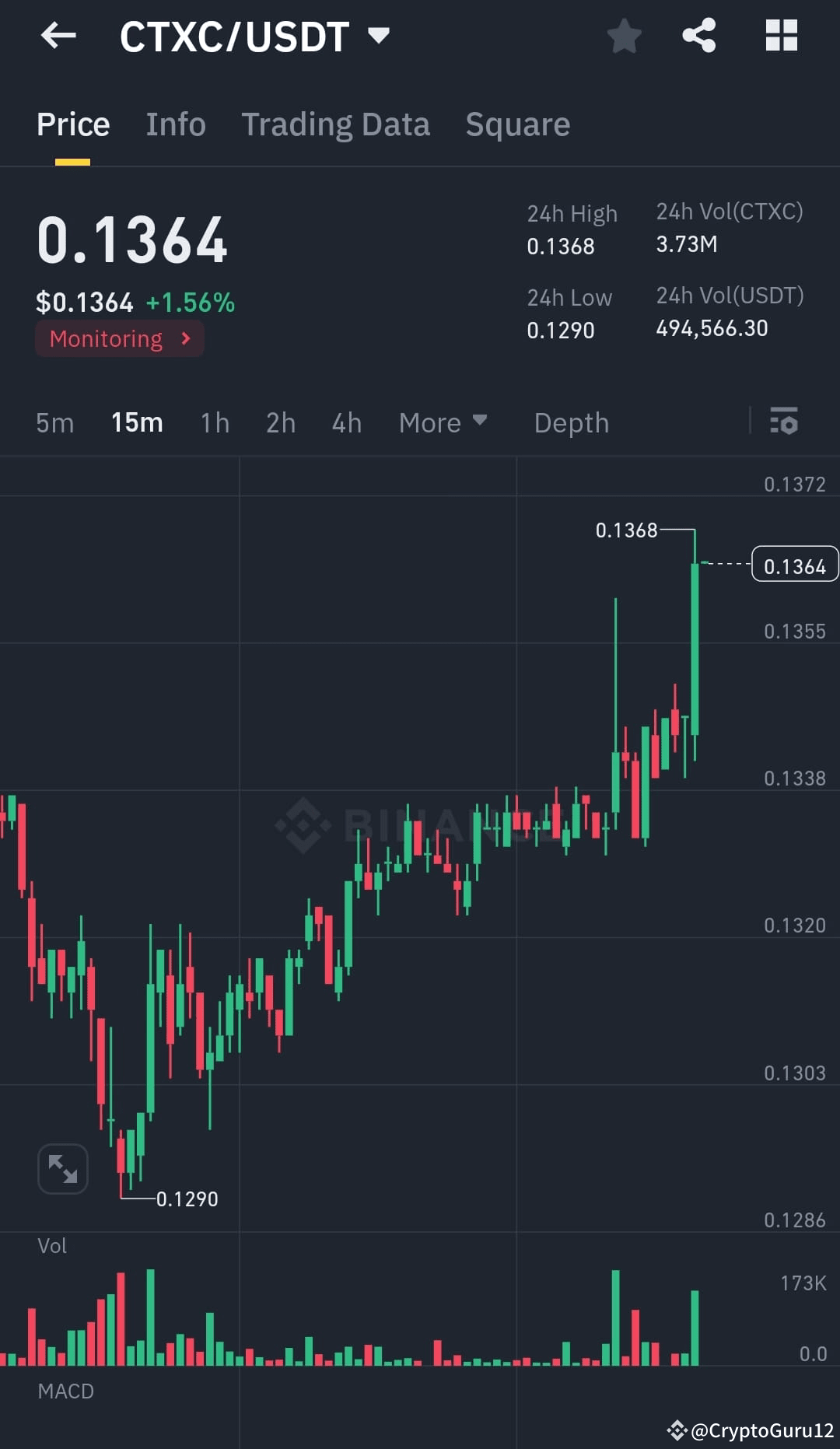Open extra intervals via More chevron arrow
This screenshot has height=1449, width=840.
click(479, 422)
